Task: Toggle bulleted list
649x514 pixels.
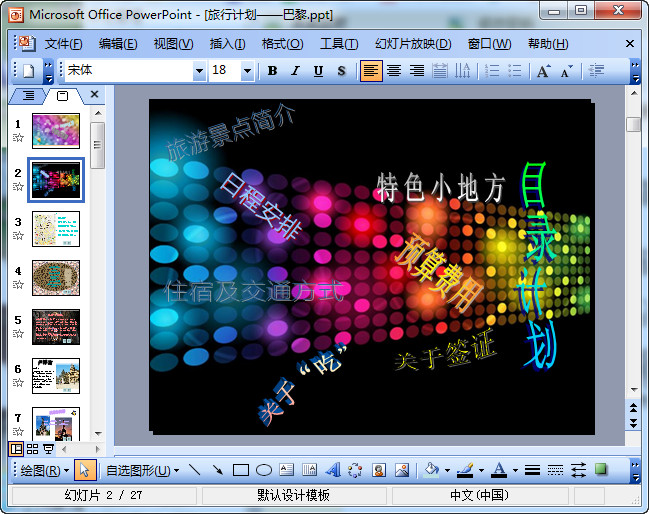Action: click(515, 71)
